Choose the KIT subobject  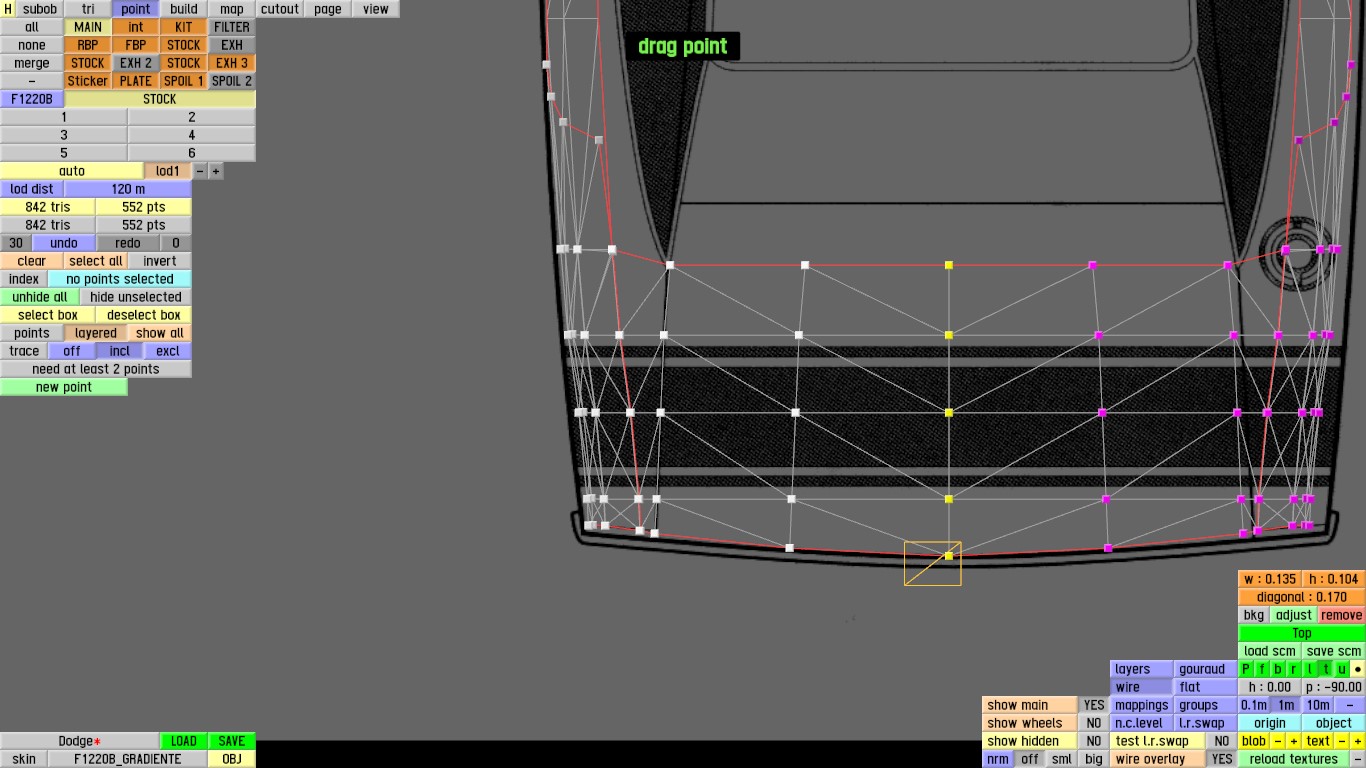[184, 27]
